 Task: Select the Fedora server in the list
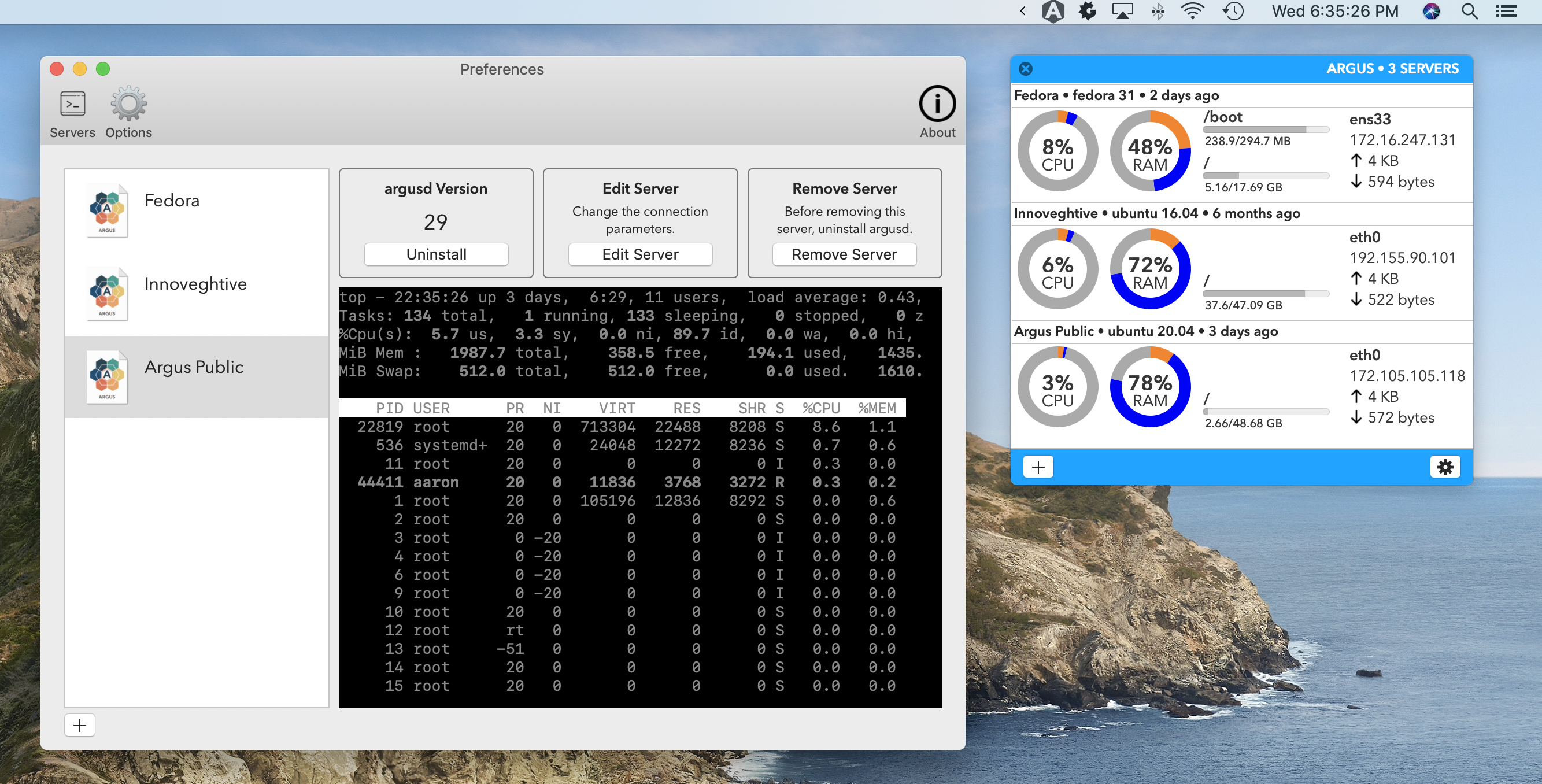tap(197, 210)
